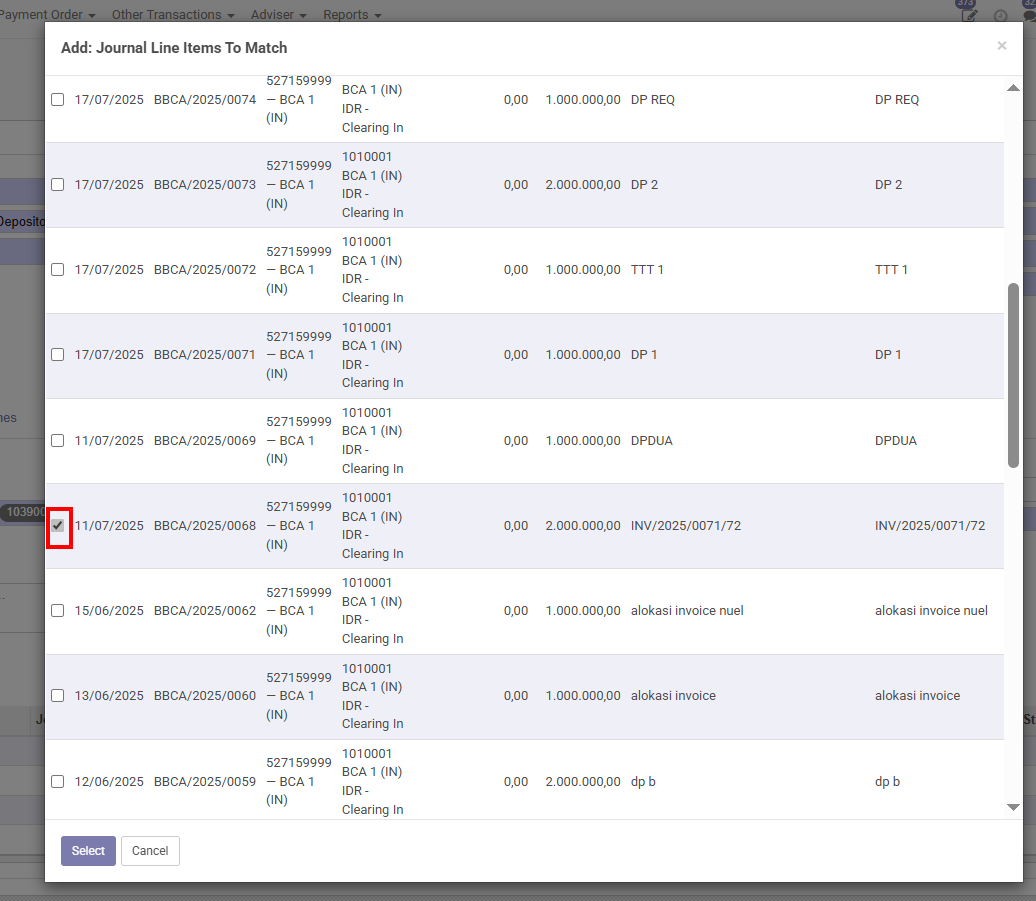Click the scrollbar up arrow in dialog
The width and height of the screenshot is (1036, 901).
pos(1013,89)
